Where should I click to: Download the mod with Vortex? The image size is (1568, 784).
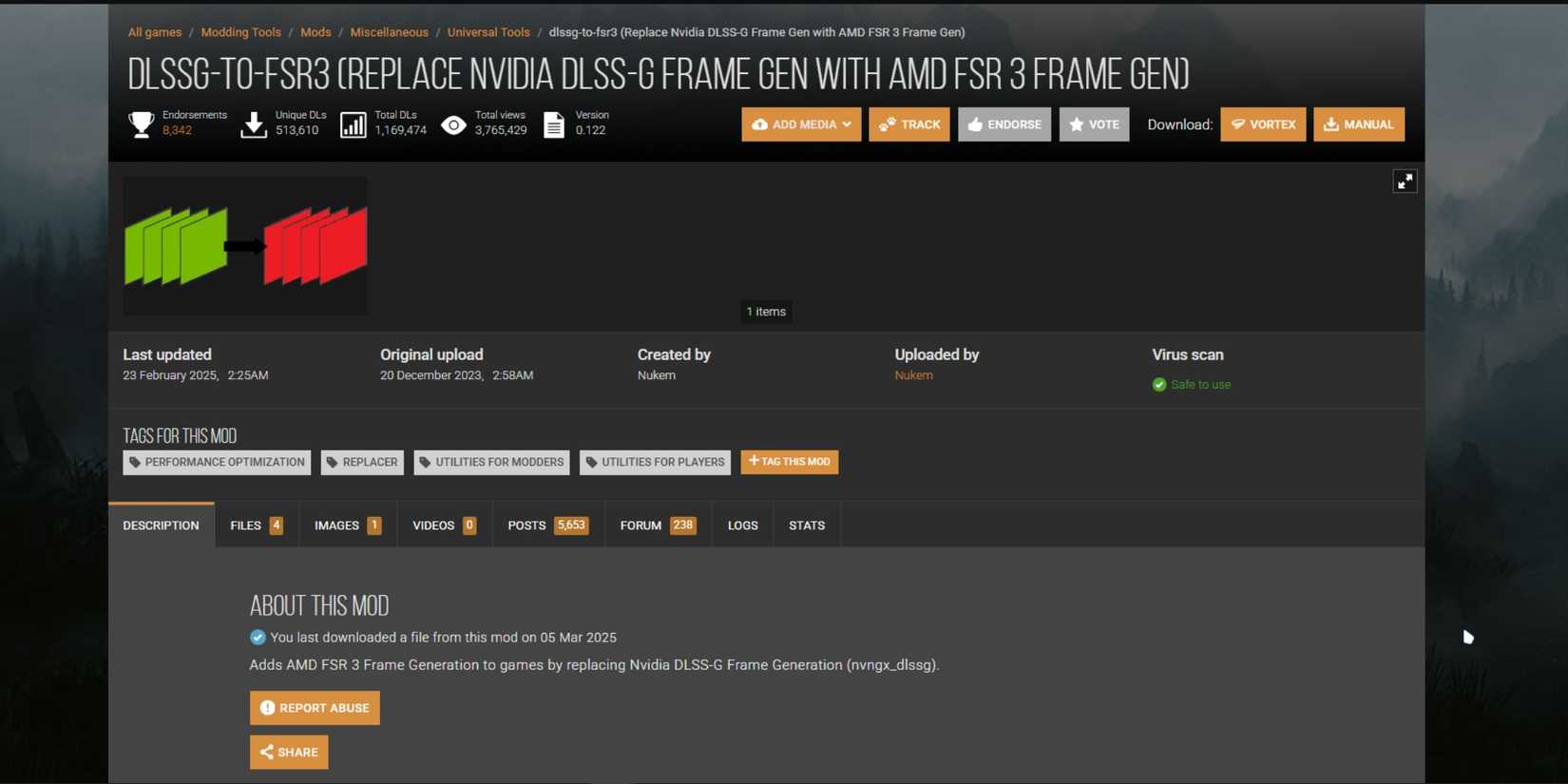(1263, 124)
